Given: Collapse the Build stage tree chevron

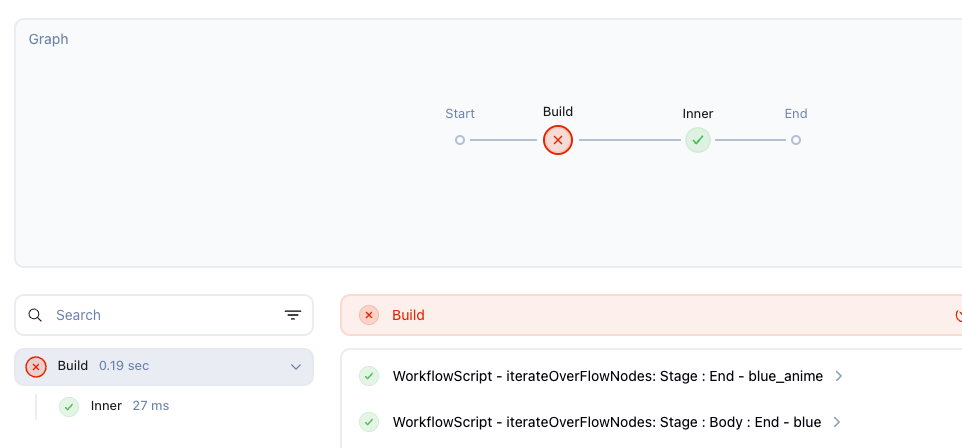Looking at the screenshot, I should tap(296, 367).
